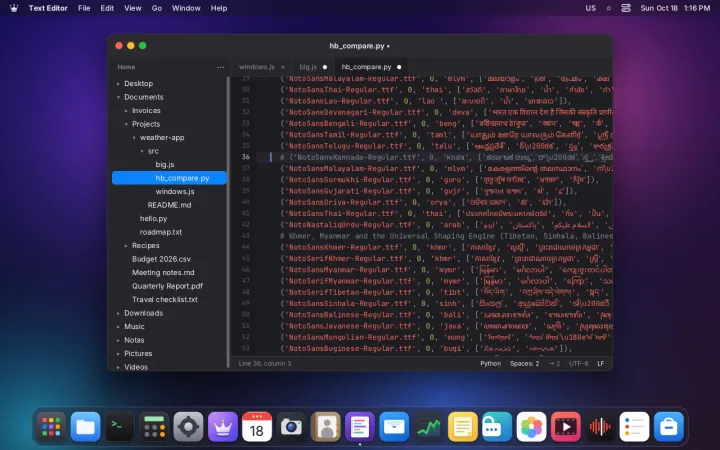Open the Camera app in the dock

point(291,427)
